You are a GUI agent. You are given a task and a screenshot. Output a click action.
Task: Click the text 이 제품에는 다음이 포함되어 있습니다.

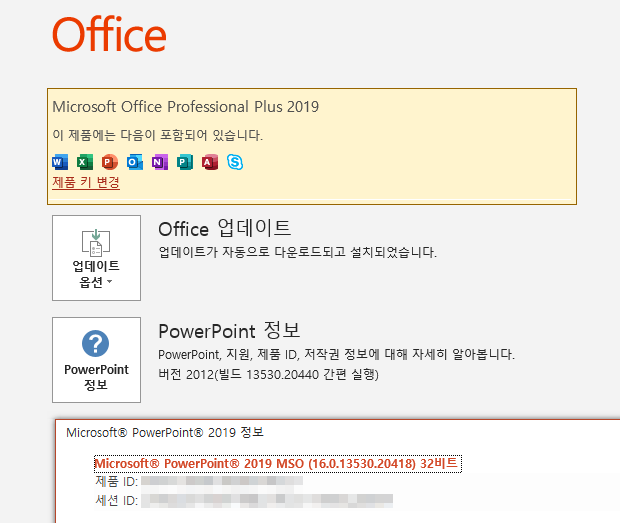157,135
